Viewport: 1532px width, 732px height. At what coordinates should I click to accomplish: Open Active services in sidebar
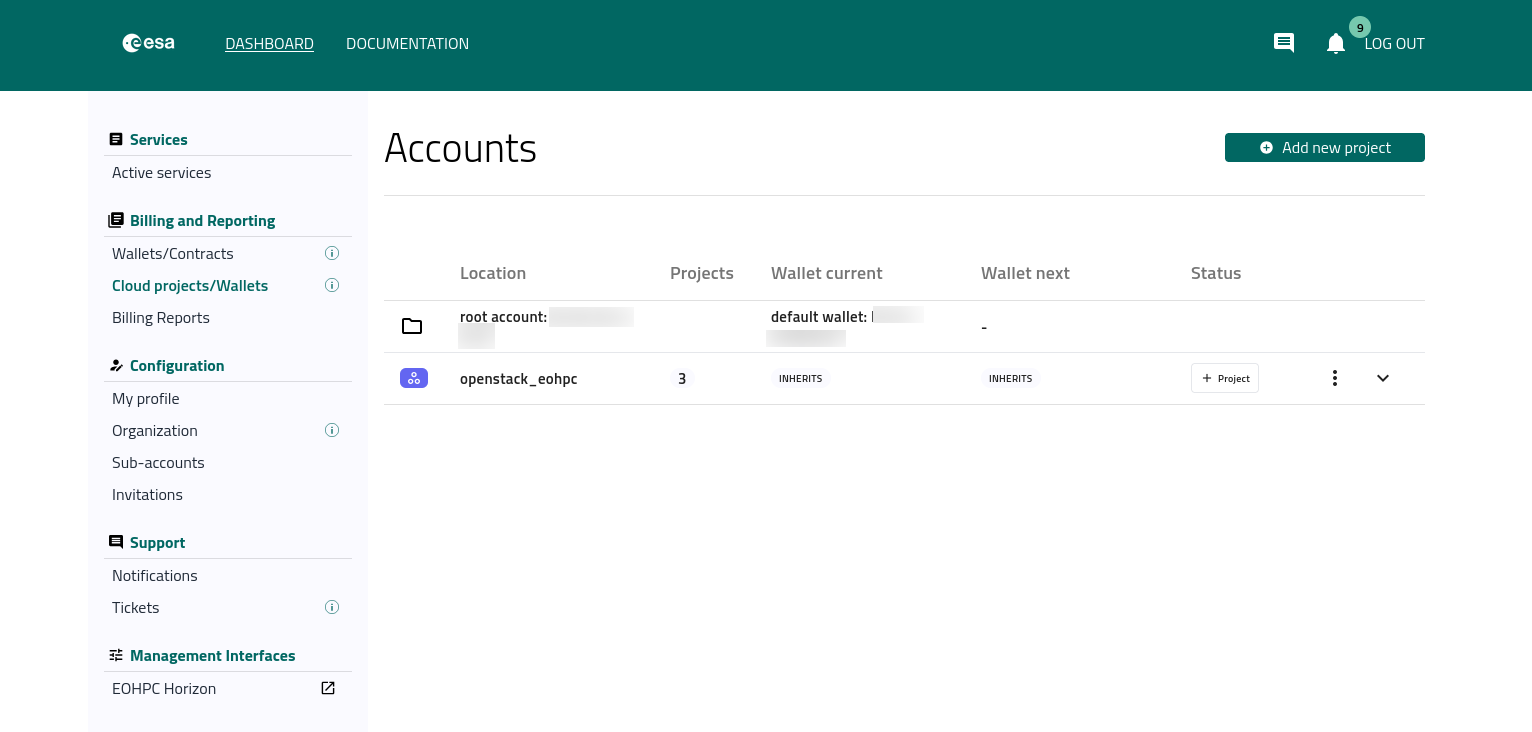pyautogui.click(x=162, y=173)
